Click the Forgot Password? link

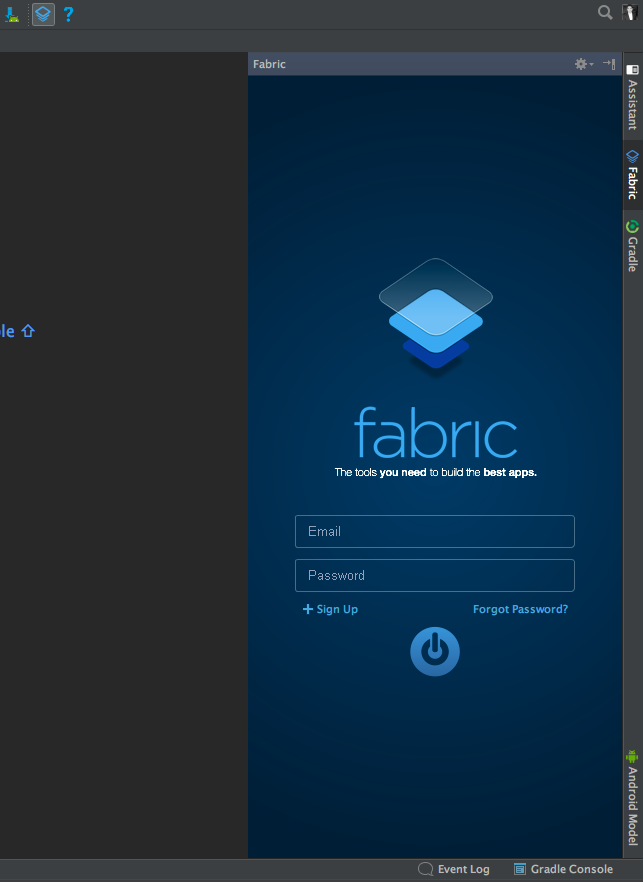[x=520, y=609]
